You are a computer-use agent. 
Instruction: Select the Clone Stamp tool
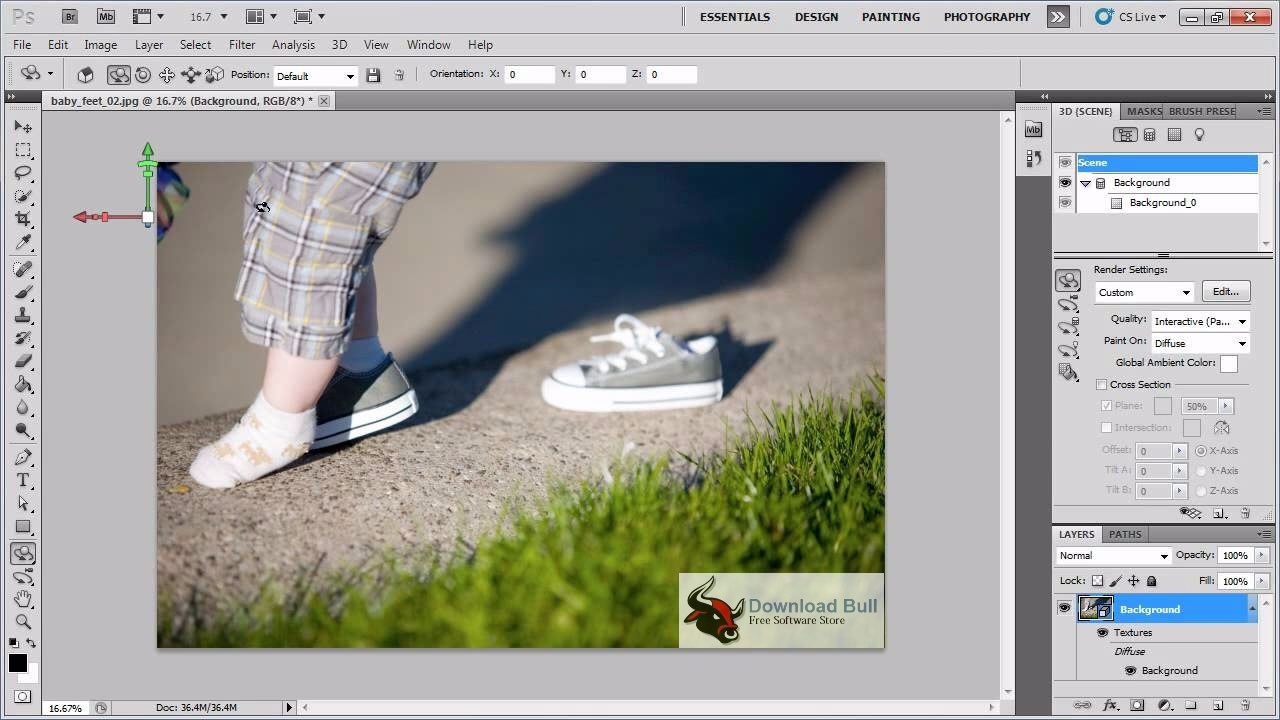tap(23, 315)
